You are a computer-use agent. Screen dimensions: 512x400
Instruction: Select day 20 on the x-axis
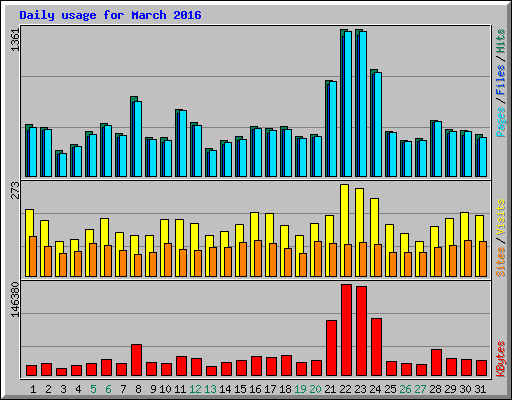coord(316,389)
